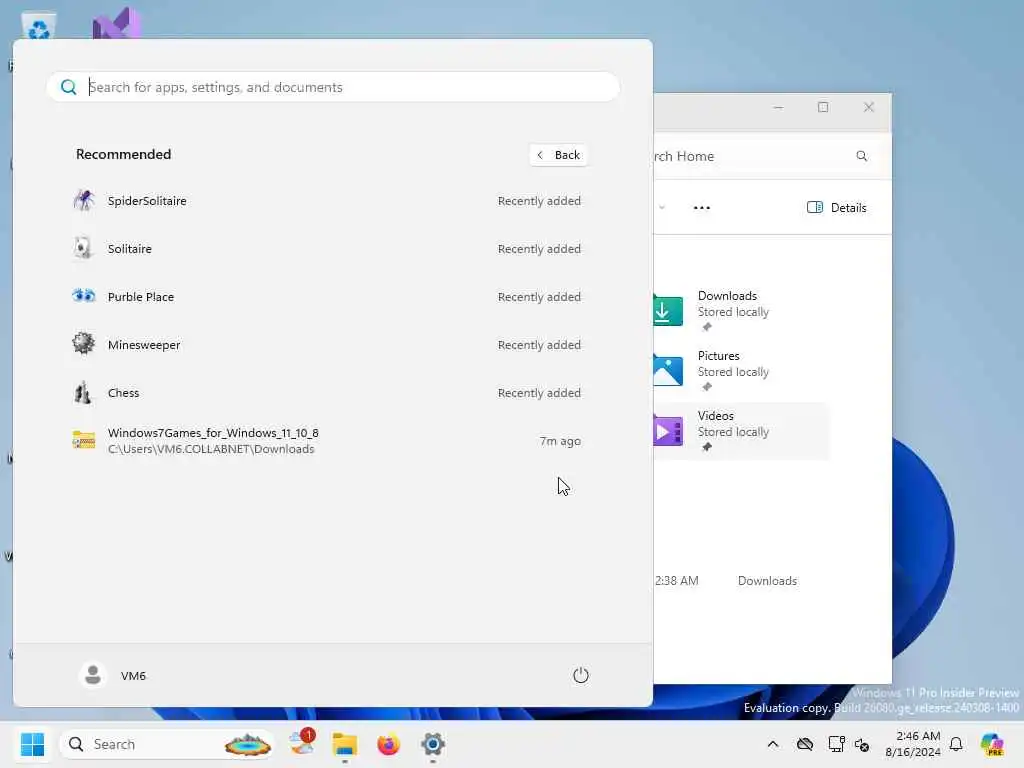Open Copilot preview icon in taskbar

coord(992,744)
